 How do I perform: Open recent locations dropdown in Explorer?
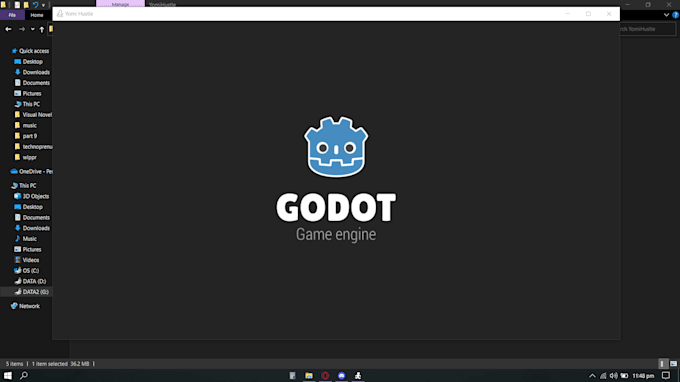pyautogui.click(x=33, y=29)
